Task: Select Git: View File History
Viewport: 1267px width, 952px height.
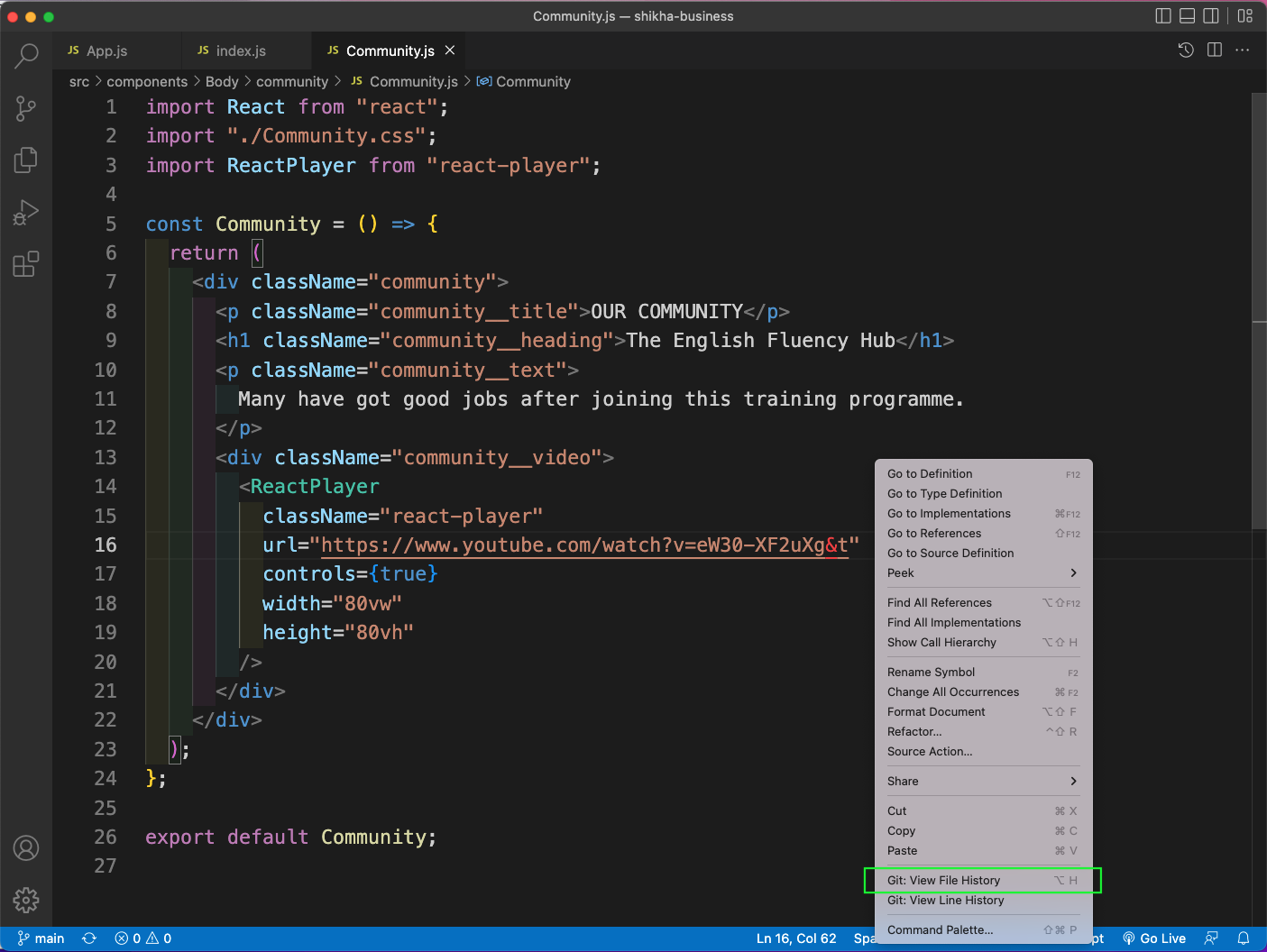Action: click(x=943, y=881)
